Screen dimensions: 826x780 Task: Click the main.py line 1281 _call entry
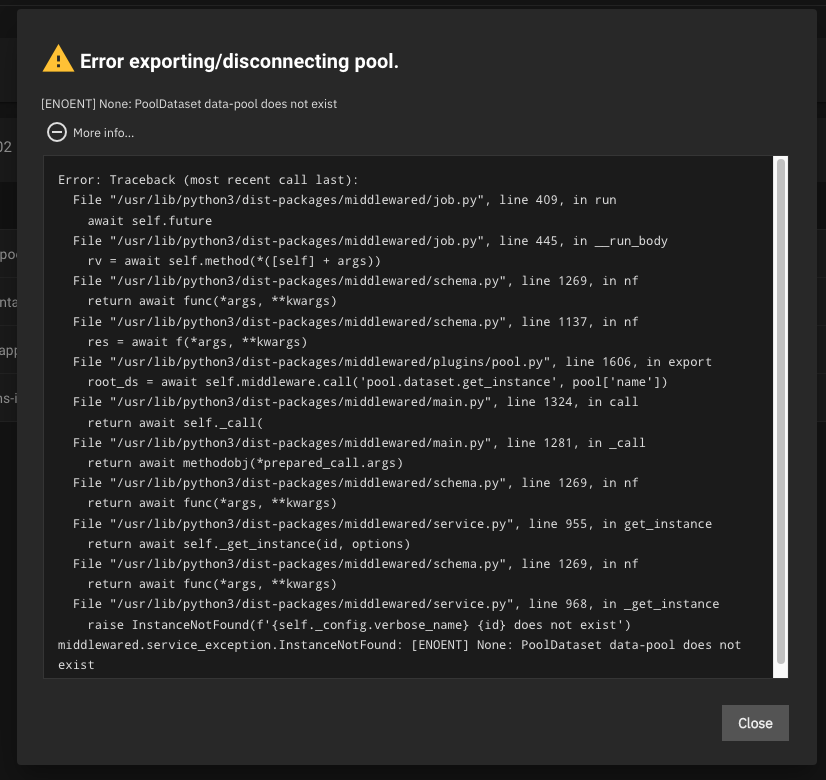[359, 443]
